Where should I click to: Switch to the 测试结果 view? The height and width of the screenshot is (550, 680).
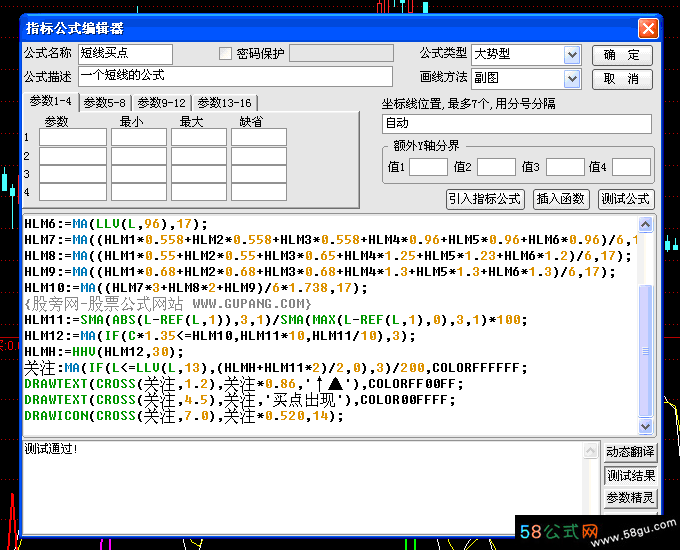(631, 475)
